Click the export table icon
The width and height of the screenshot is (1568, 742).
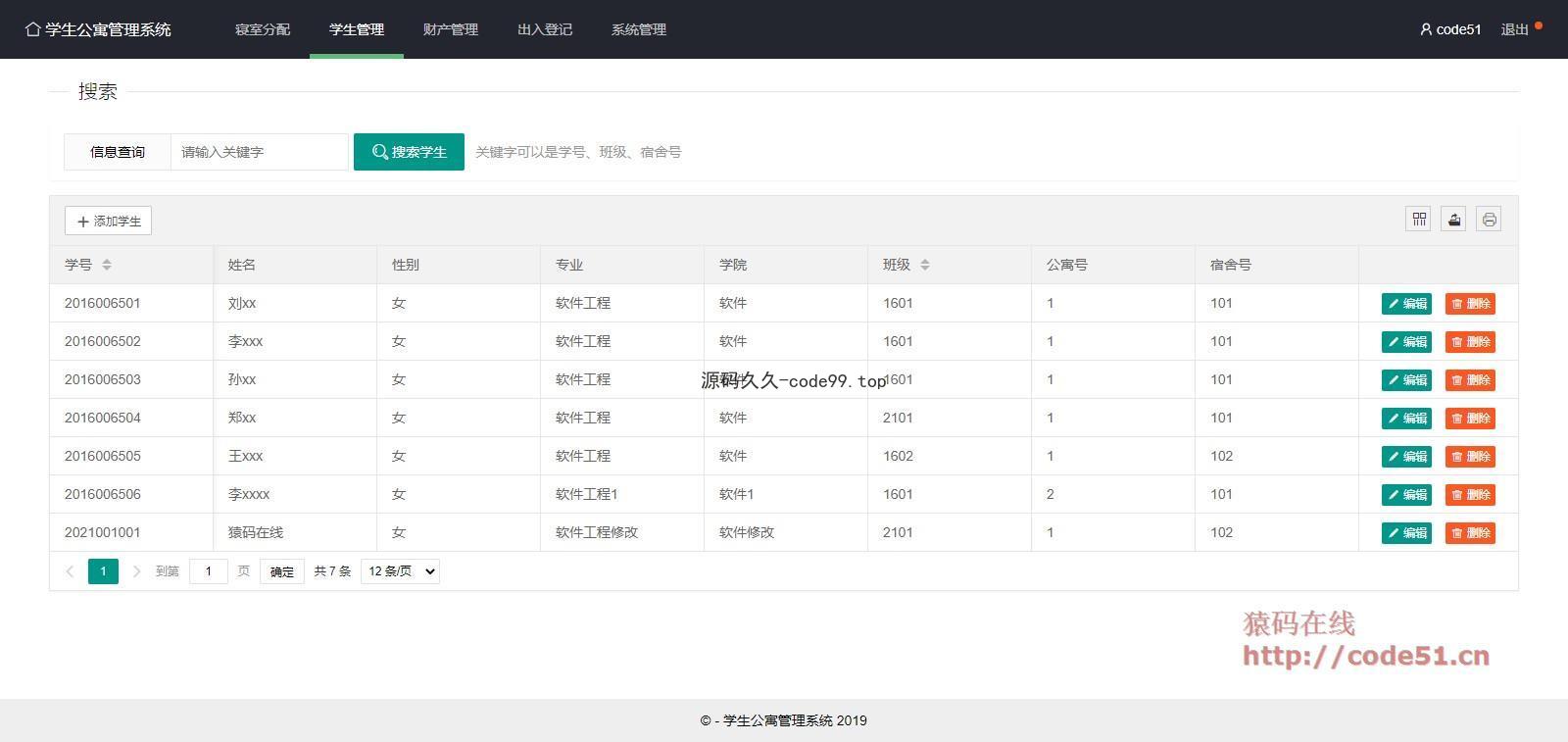[x=1453, y=220]
